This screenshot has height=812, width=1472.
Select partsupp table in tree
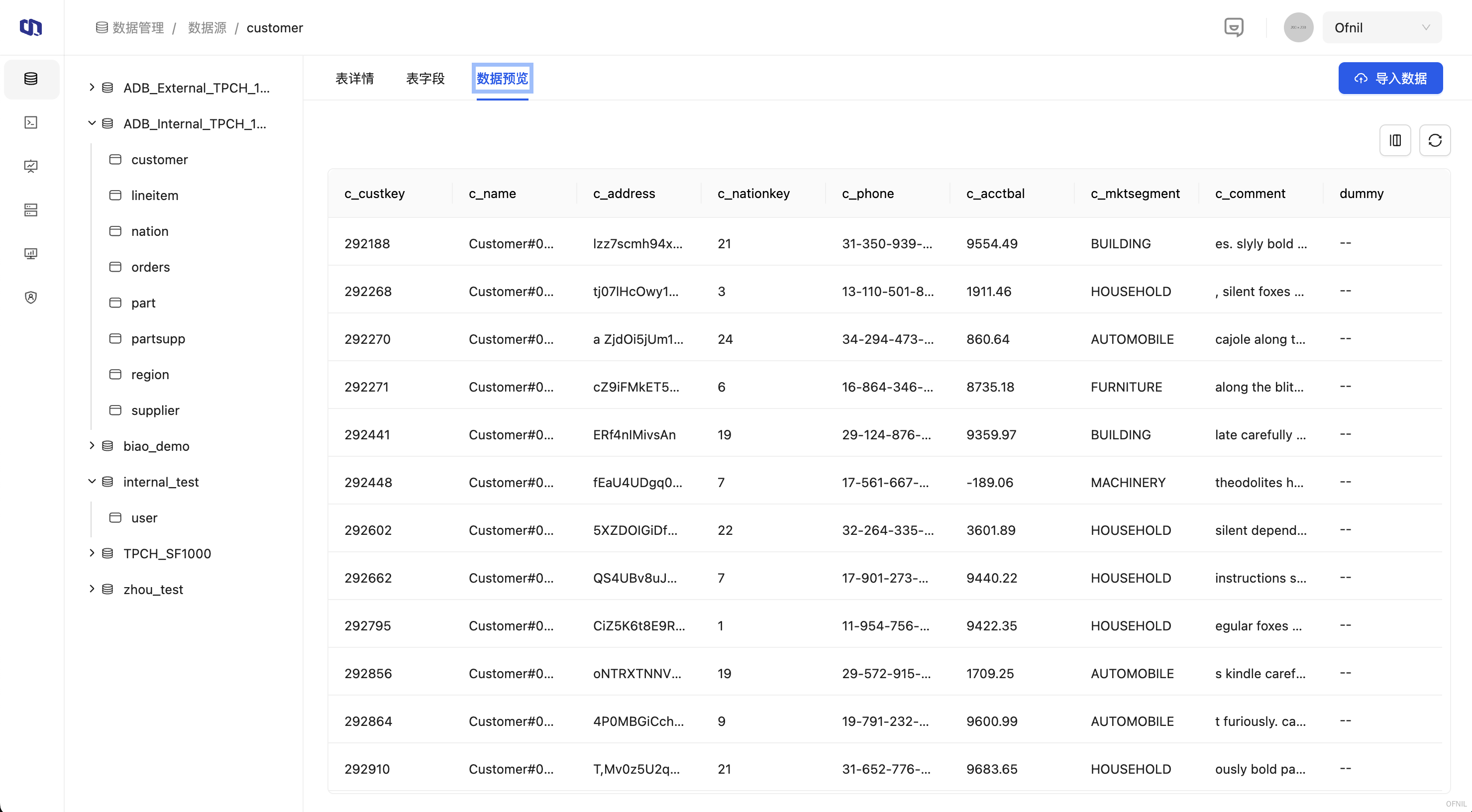pos(158,338)
